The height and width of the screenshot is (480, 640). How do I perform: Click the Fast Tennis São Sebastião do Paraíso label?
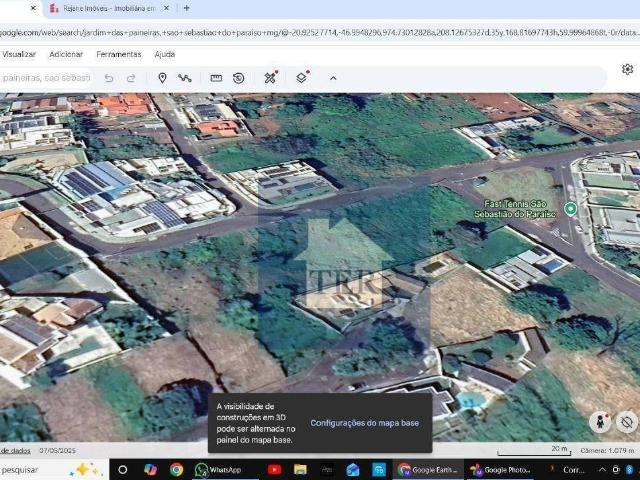(x=516, y=209)
